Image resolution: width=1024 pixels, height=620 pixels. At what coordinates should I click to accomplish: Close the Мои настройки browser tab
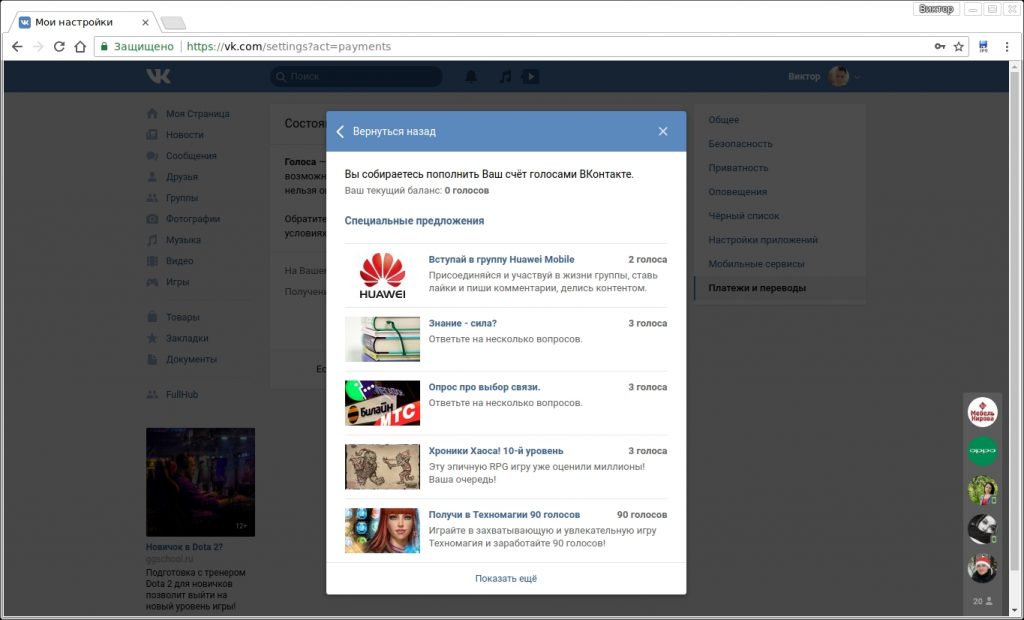click(145, 22)
